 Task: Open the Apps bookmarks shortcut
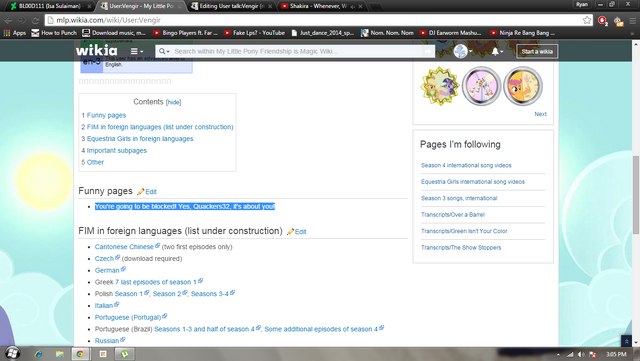click(x=15, y=33)
